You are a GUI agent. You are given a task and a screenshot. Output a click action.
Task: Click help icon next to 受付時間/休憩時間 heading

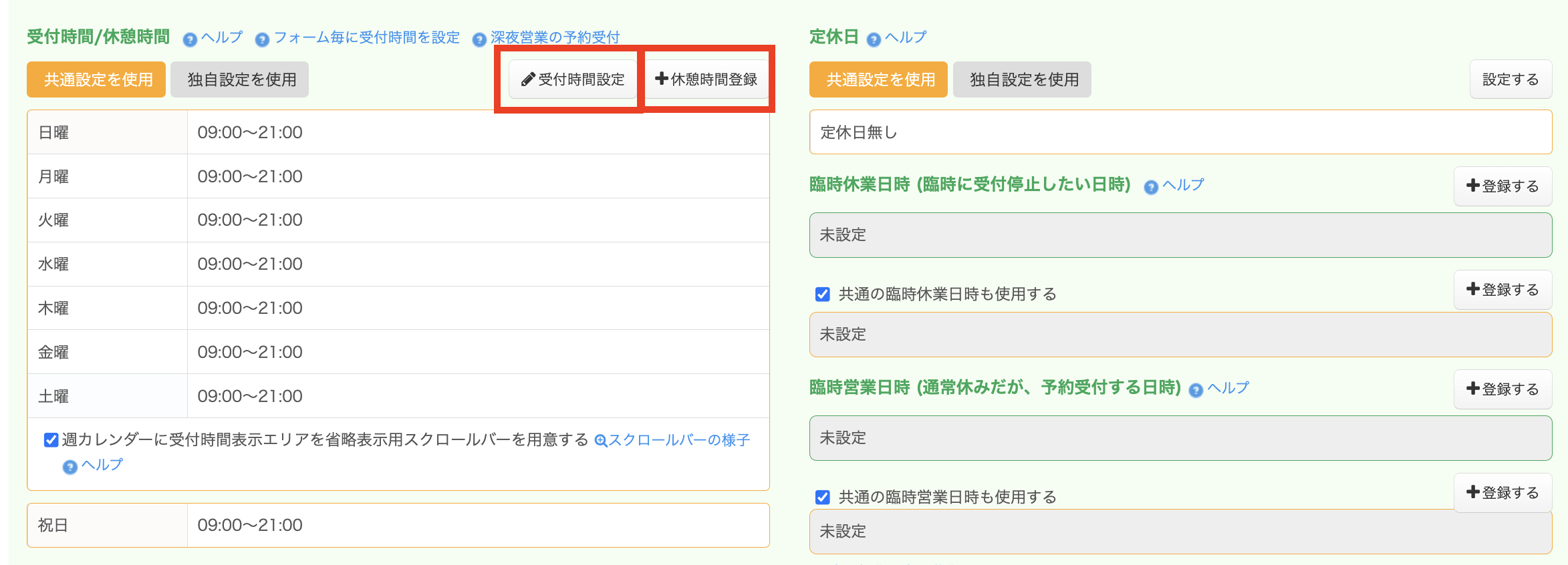click(190, 39)
